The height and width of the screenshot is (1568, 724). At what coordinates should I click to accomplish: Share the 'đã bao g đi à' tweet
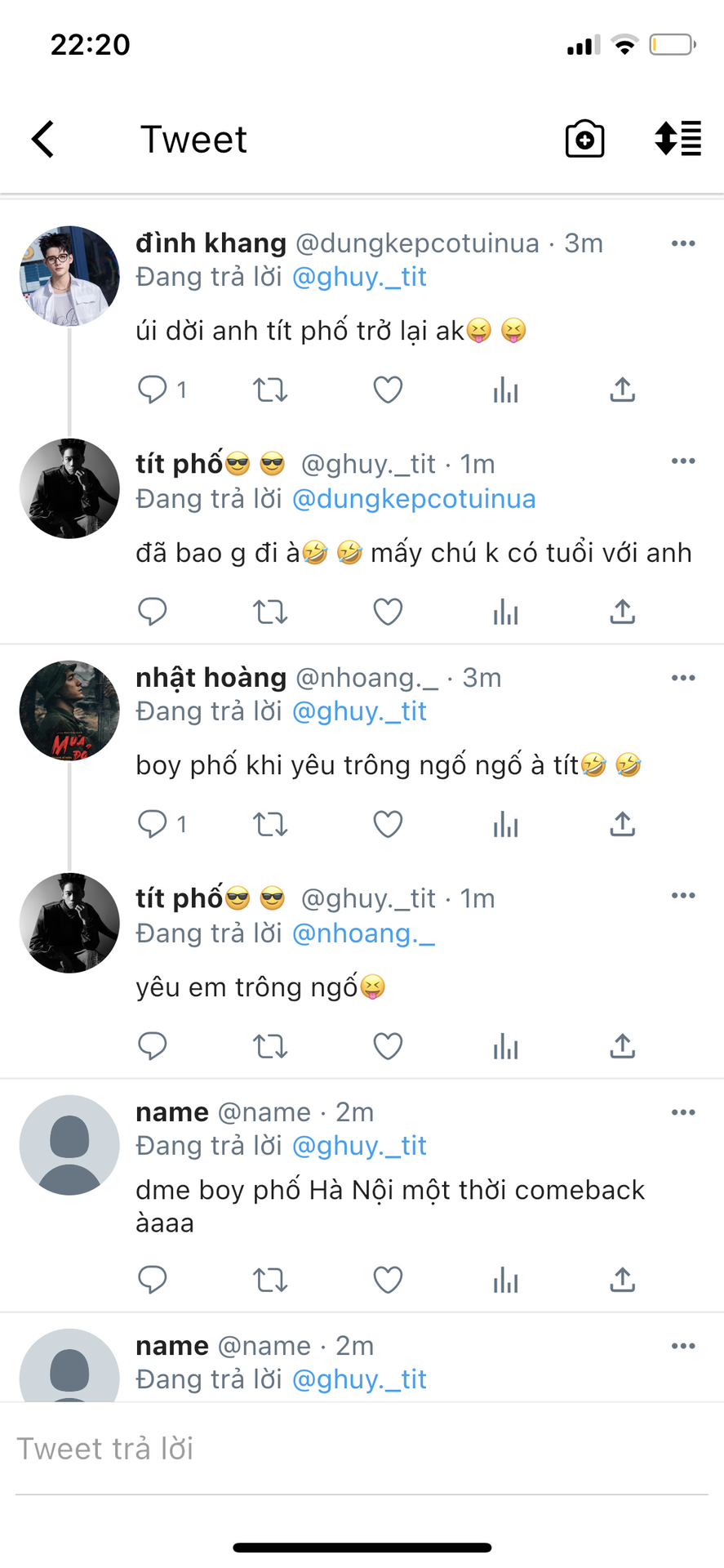click(x=623, y=611)
